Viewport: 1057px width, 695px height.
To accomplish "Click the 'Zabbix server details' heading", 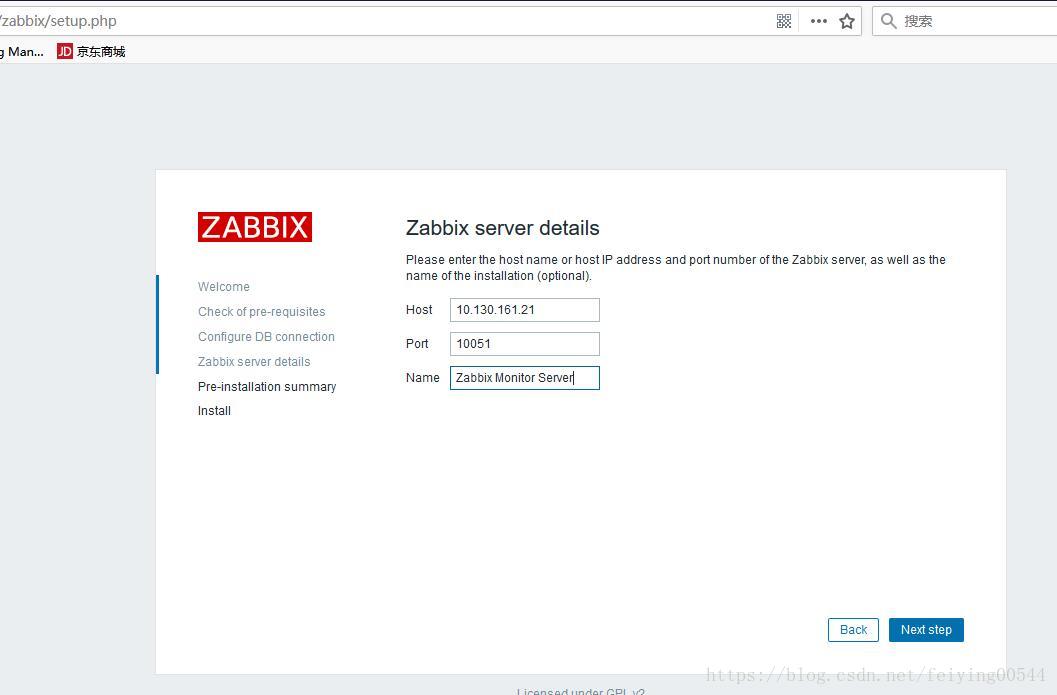I will pyautogui.click(x=502, y=228).
